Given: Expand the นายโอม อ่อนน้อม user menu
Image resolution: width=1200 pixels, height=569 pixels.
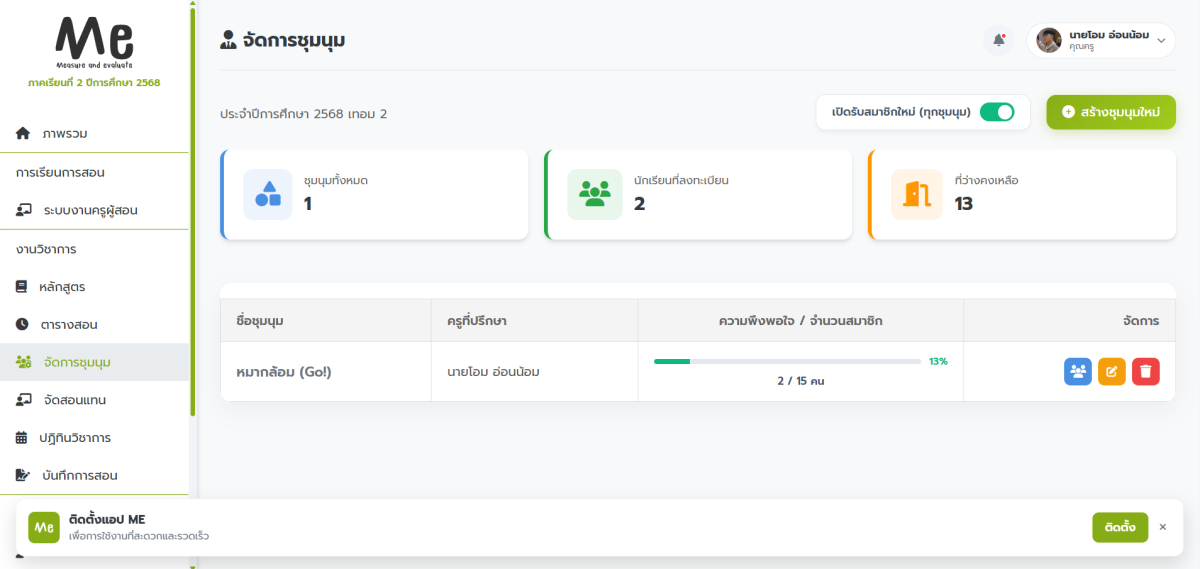Looking at the screenshot, I should (x=1160, y=40).
